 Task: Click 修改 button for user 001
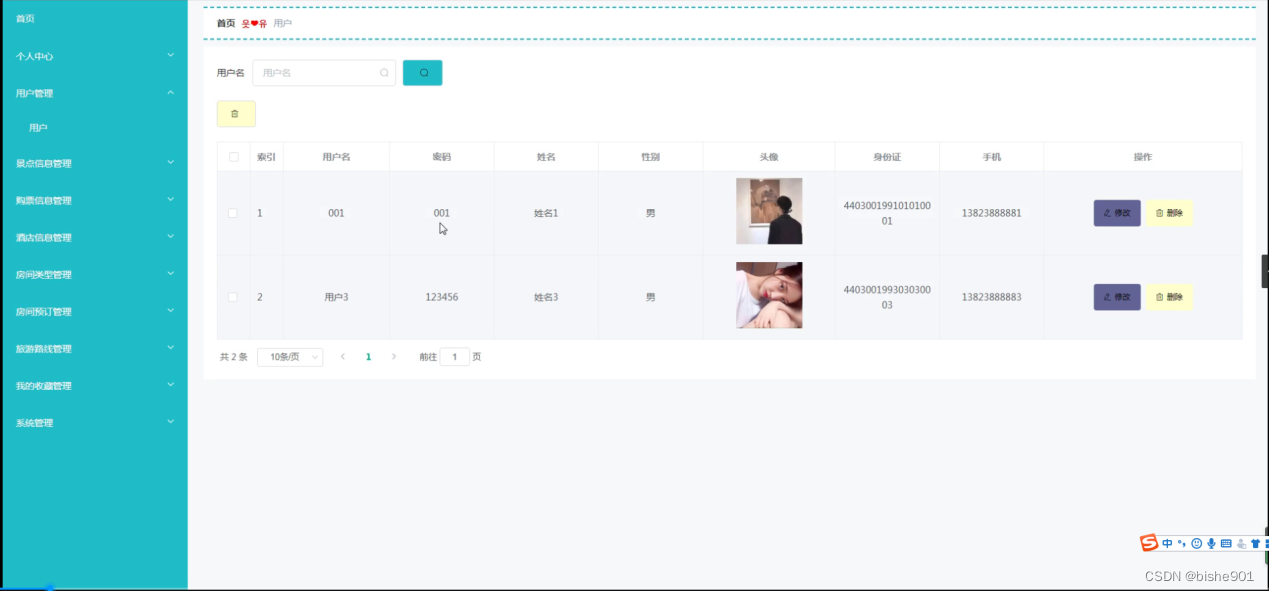(1117, 213)
